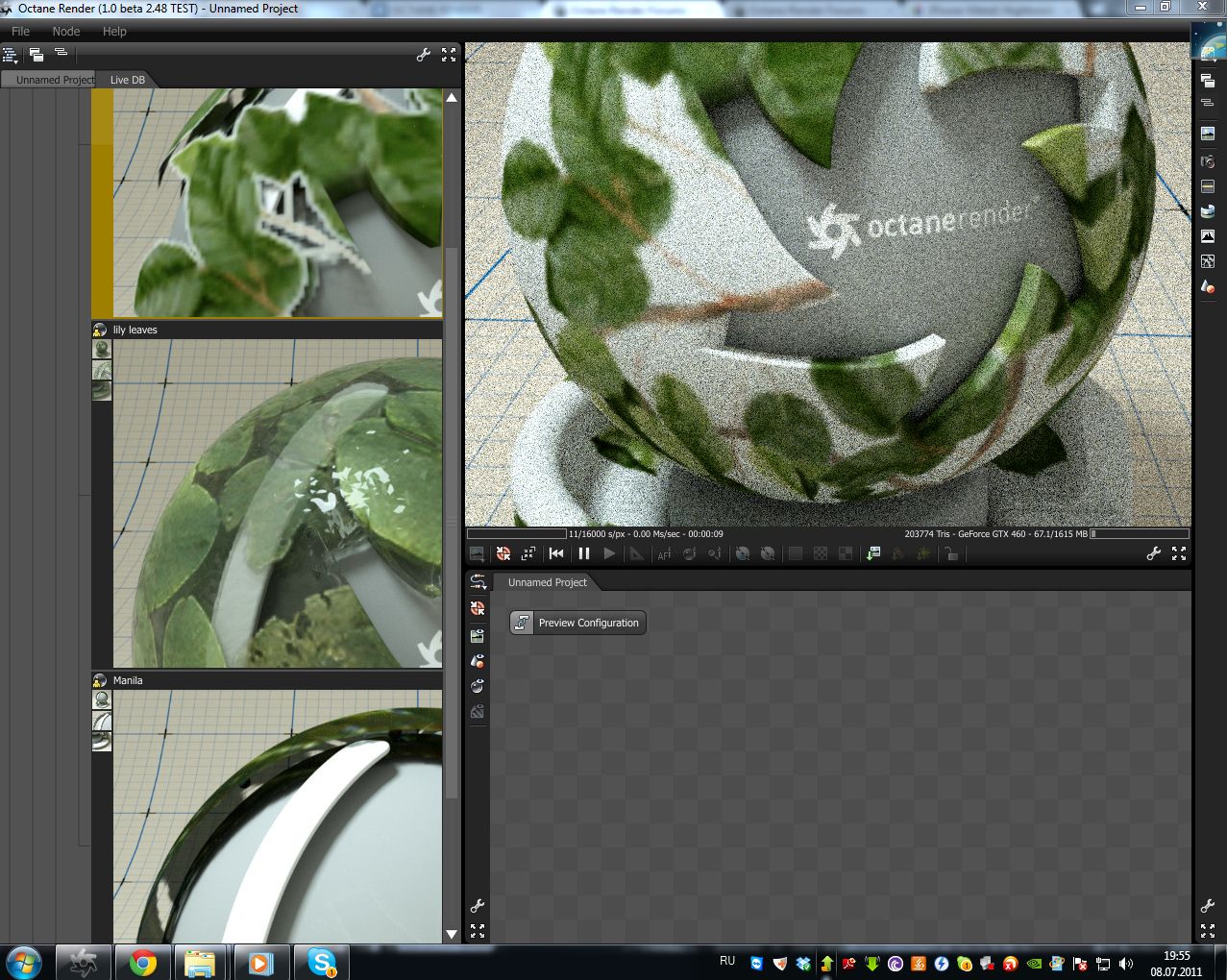Click the render samples progress bar
Viewport: 1227px width, 980px height.
(516, 533)
